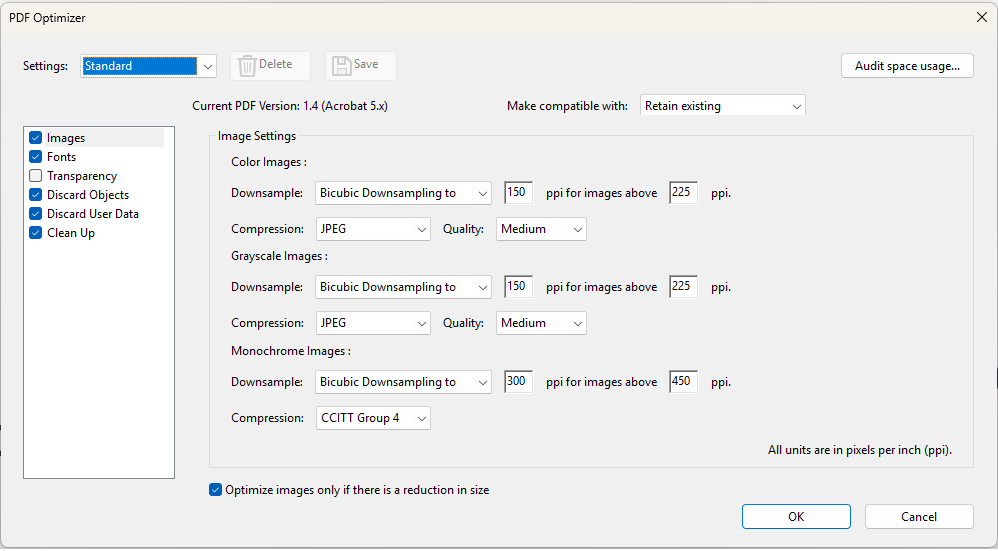The image size is (998, 551).
Task: Select the Transparency panel item
Action: (x=82, y=176)
